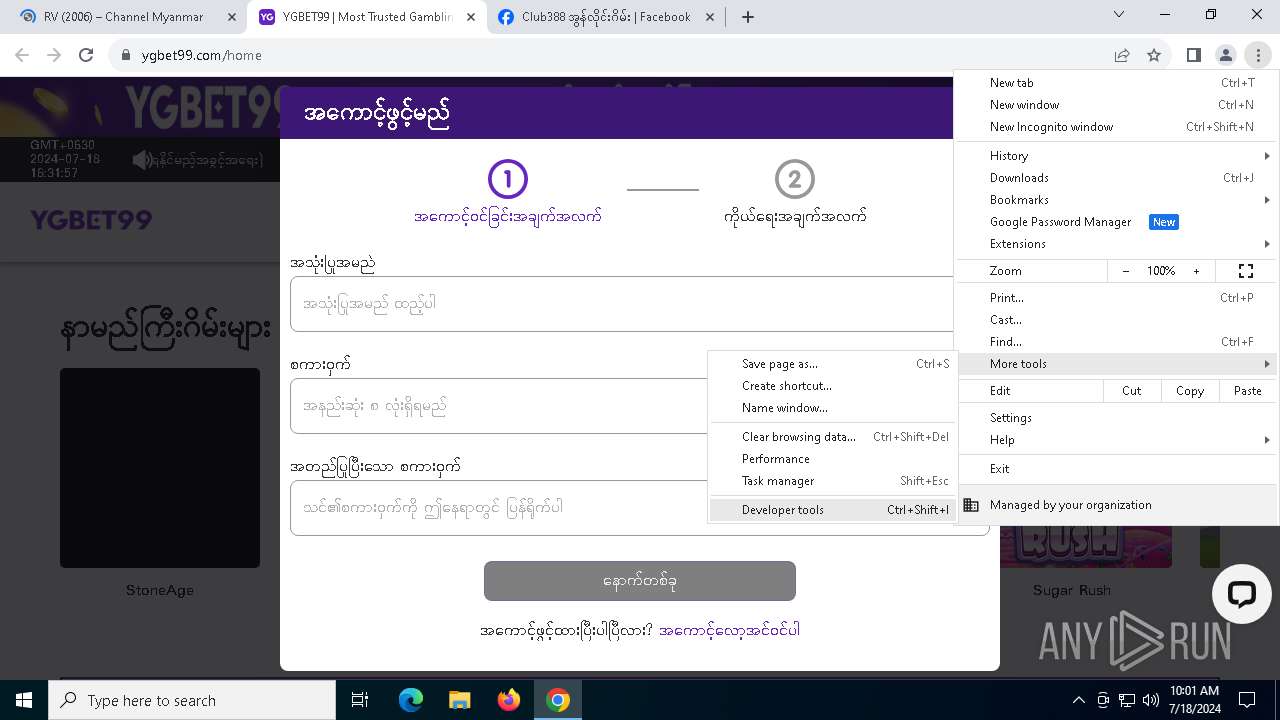Select New Incognito window menu entry

(1118, 127)
